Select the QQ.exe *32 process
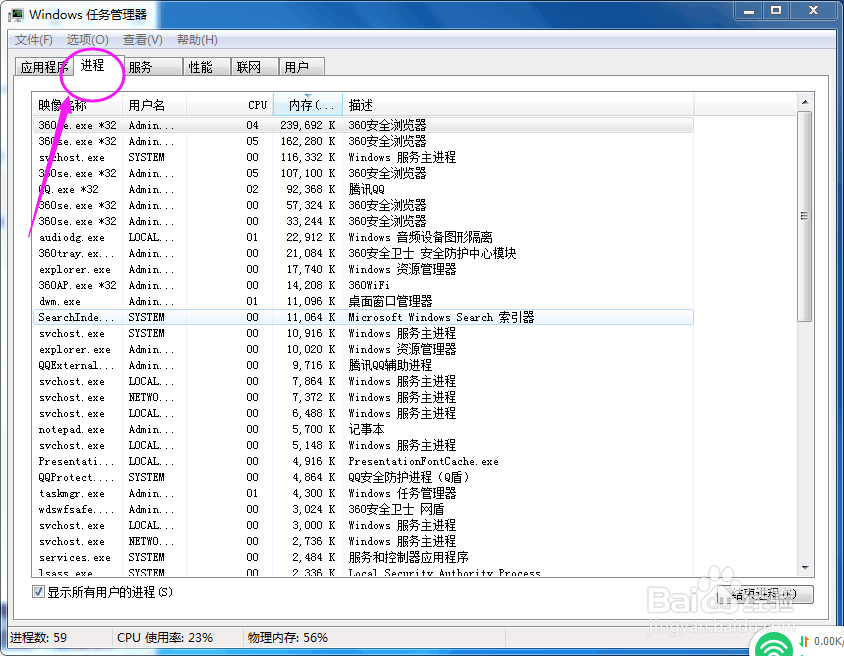The width and height of the screenshot is (844, 656). pyautogui.click(x=363, y=189)
